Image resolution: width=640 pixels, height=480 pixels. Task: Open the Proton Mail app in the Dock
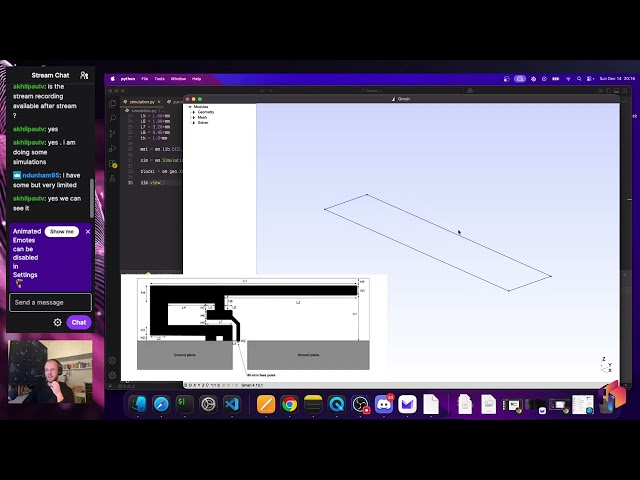tap(407, 404)
